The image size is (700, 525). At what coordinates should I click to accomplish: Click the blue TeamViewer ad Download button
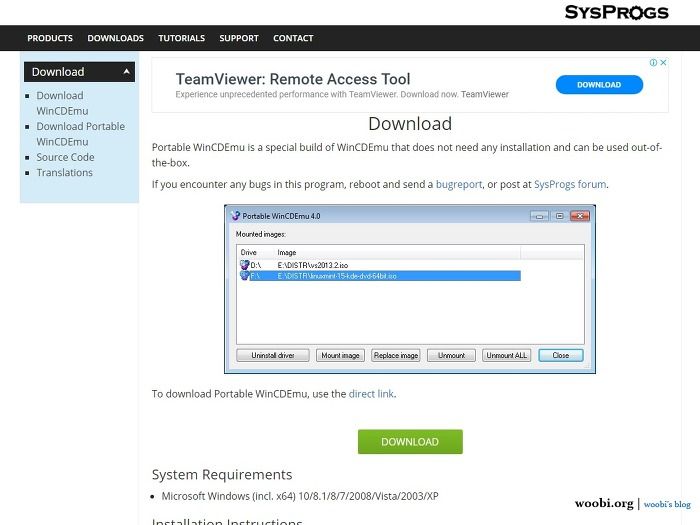[599, 85]
